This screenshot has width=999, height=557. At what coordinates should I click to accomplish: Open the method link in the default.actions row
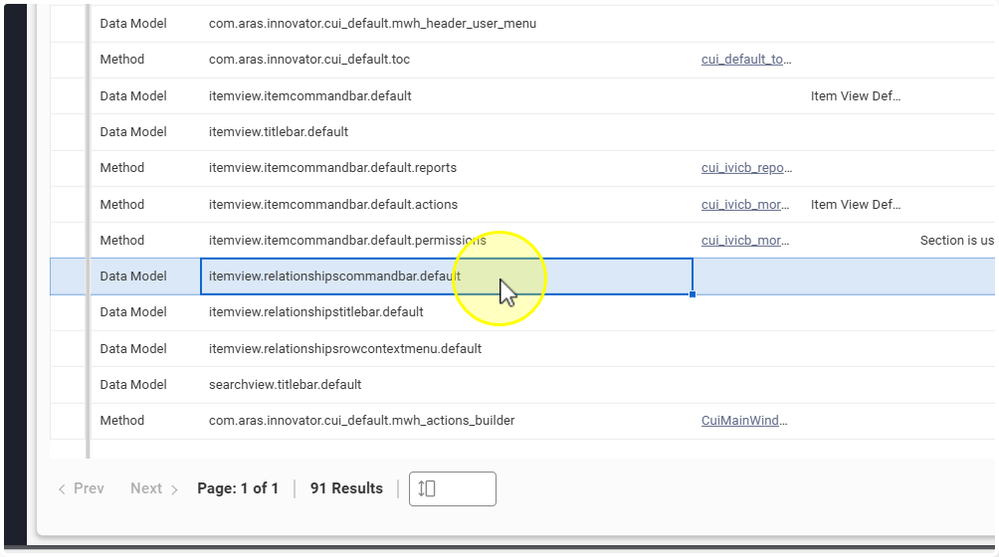[x=746, y=204]
